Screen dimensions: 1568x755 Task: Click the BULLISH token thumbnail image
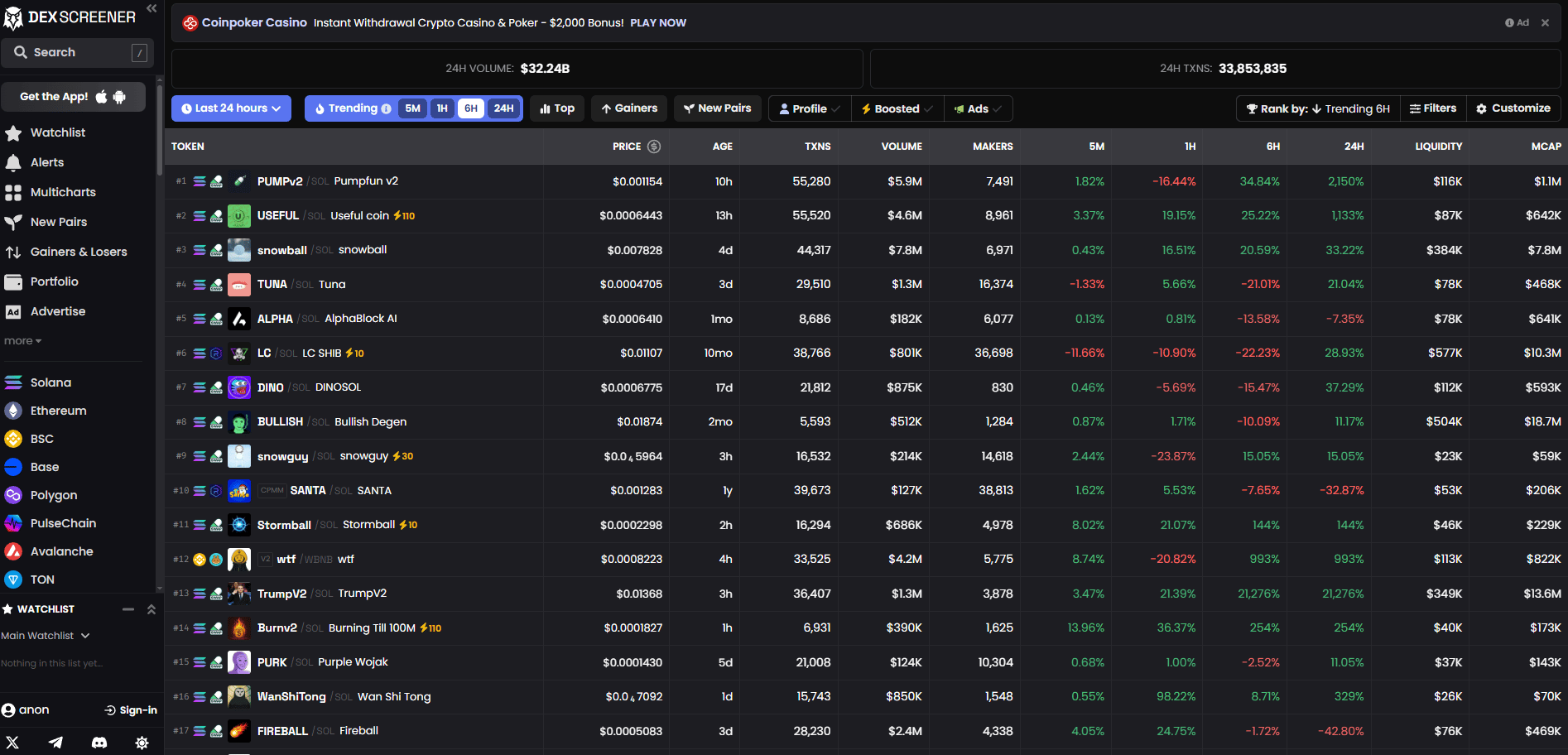tap(239, 422)
